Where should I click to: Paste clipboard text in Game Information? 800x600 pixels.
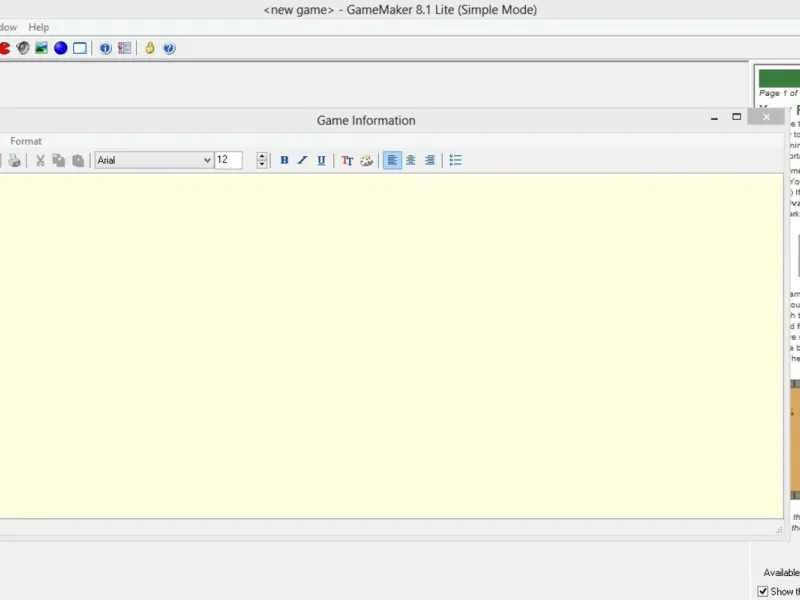click(78, 160)
